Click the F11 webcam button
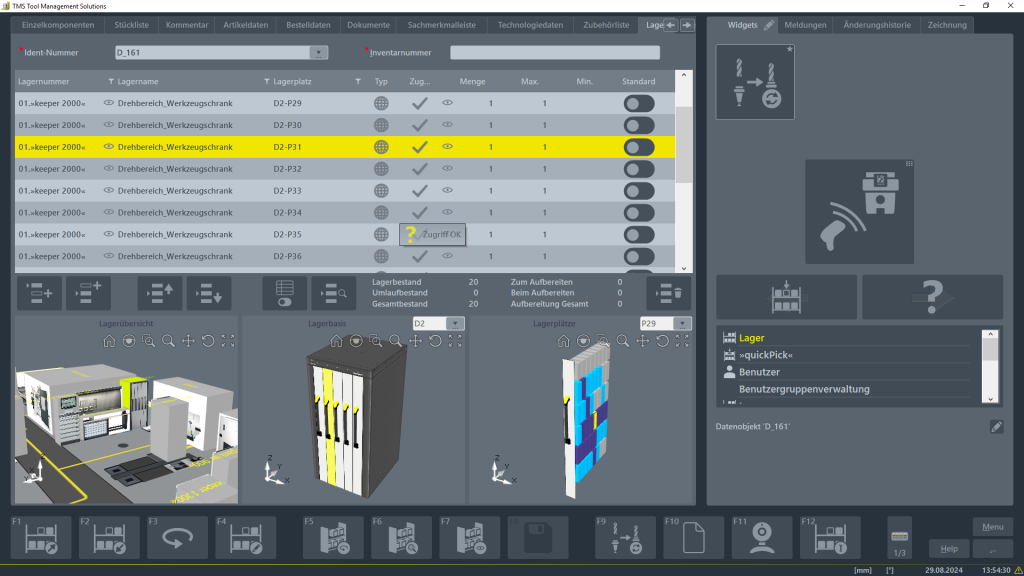 point(761,538)
